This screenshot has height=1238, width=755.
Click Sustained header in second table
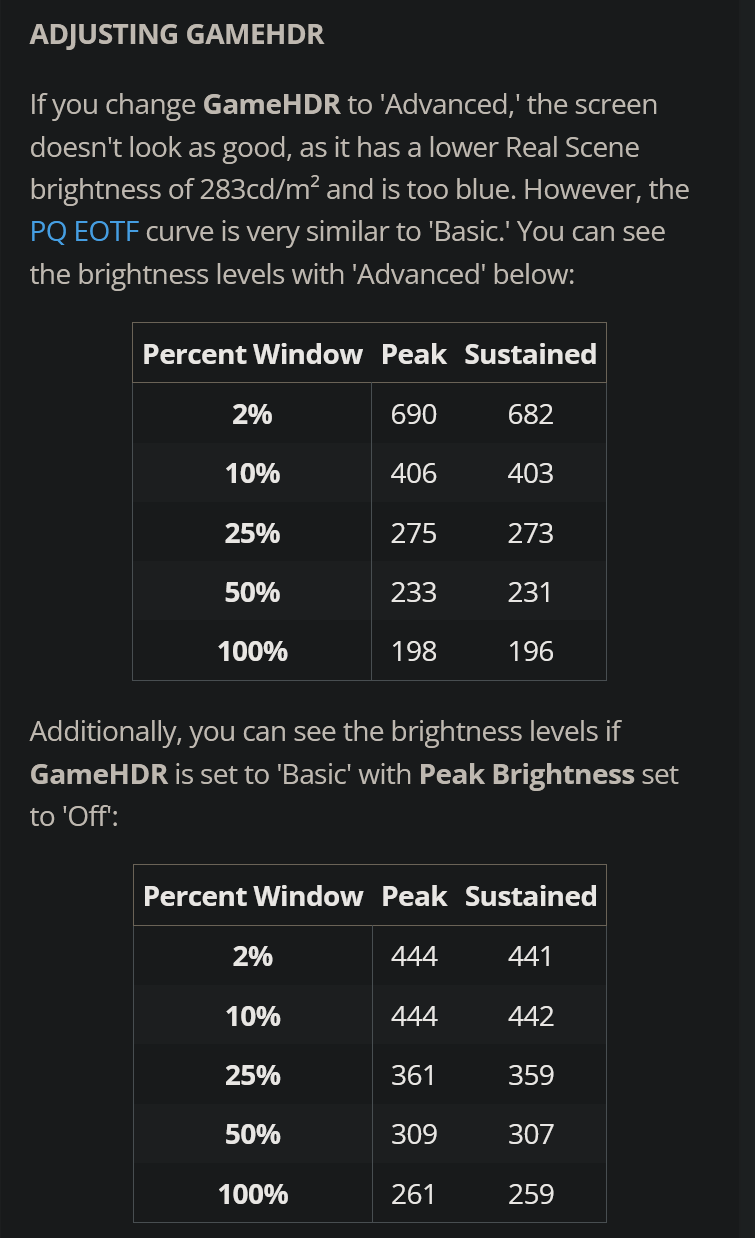(x=530, y=896)
